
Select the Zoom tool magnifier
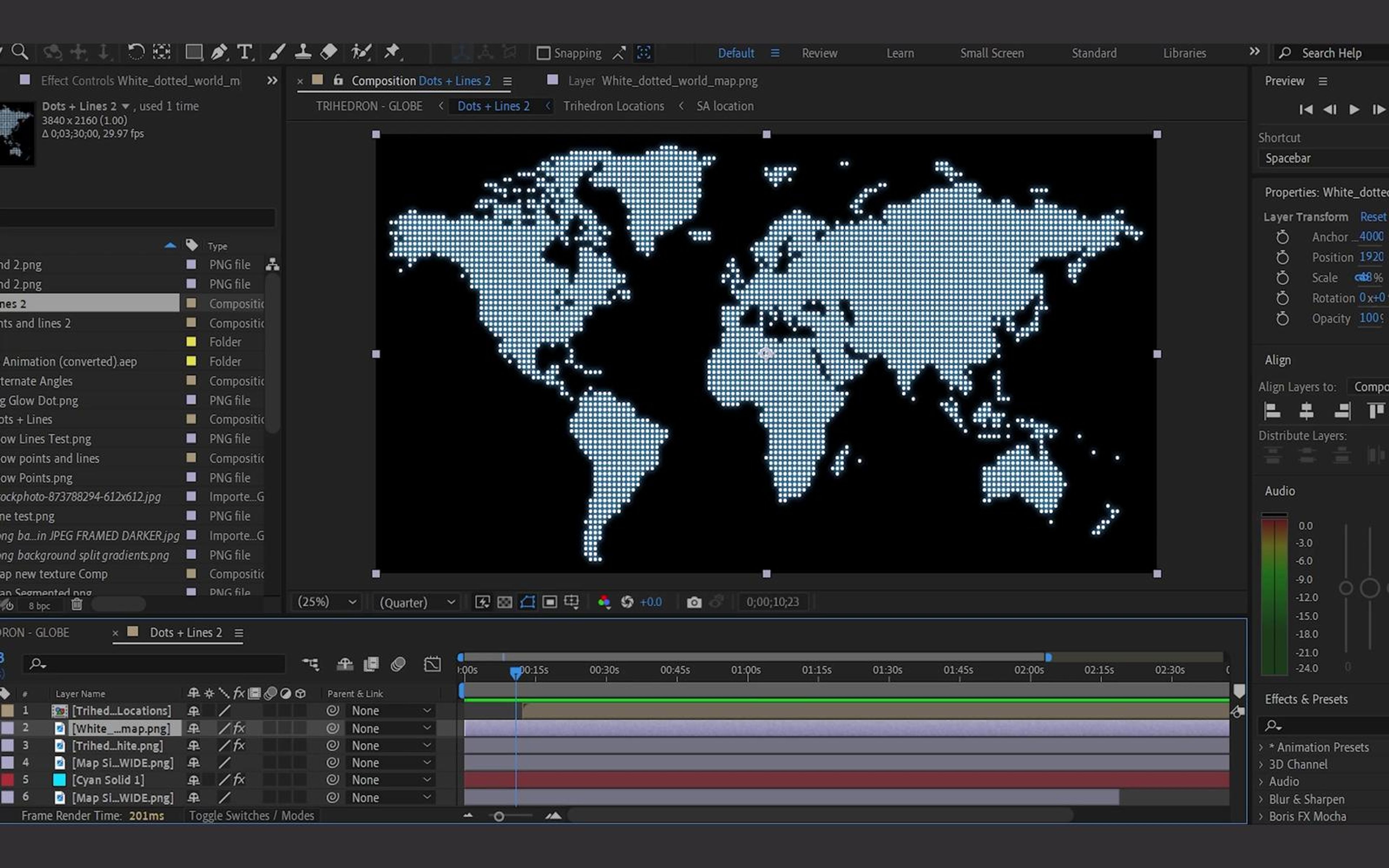pos(20,52)
